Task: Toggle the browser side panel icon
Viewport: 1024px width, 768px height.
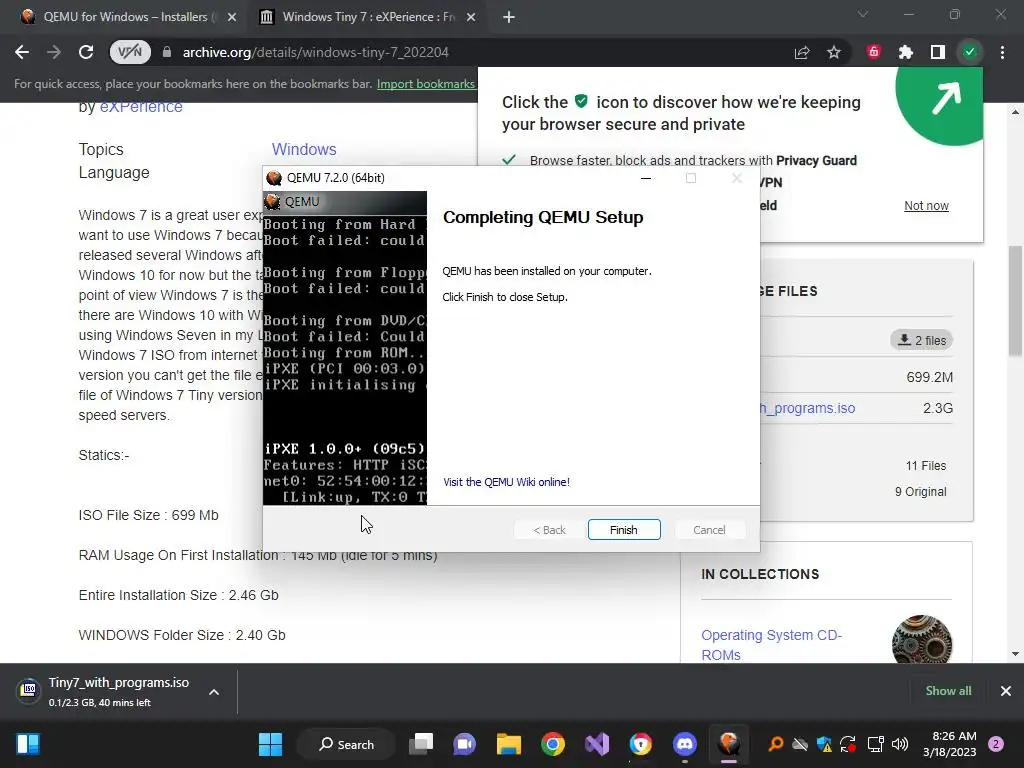Action: point(938,52)
